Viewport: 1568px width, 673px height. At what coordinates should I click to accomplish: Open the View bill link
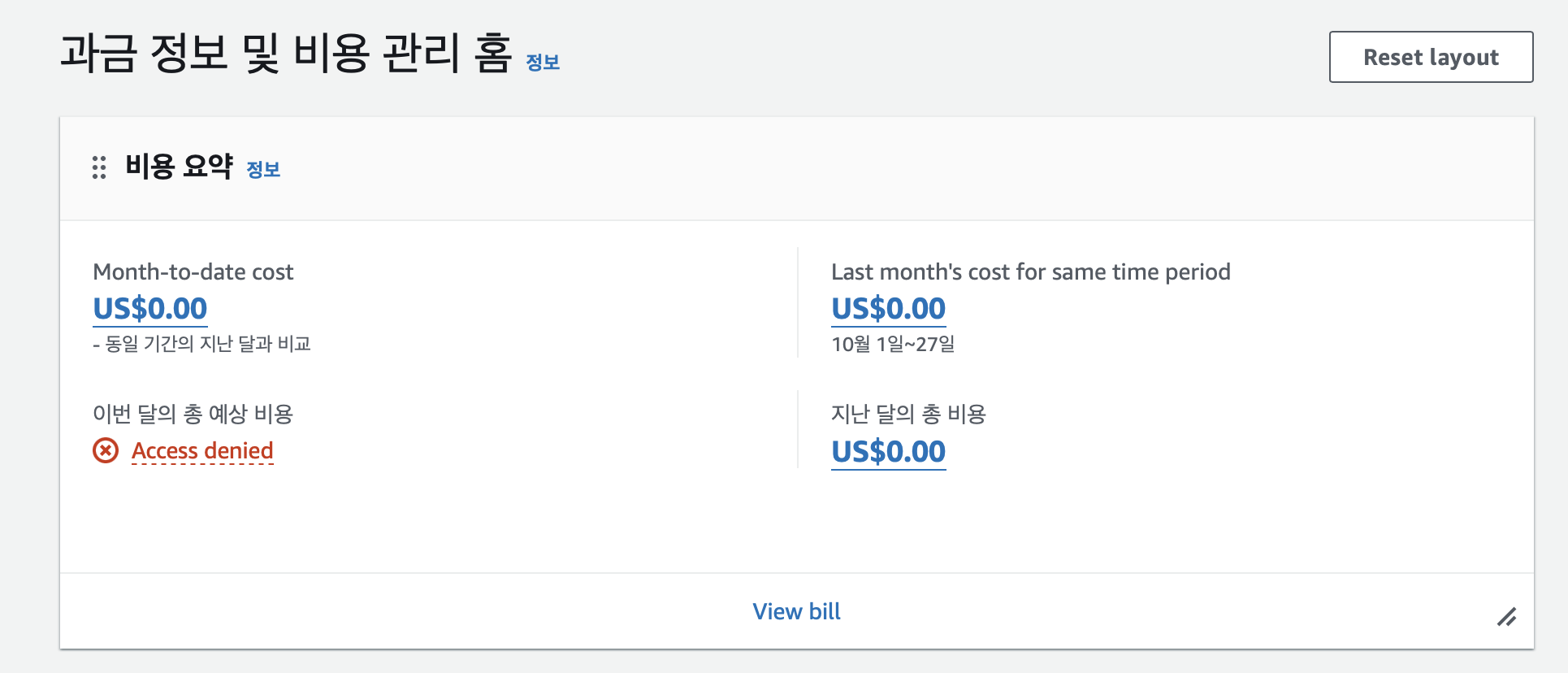pyautogui.click(x=796, y=611)
